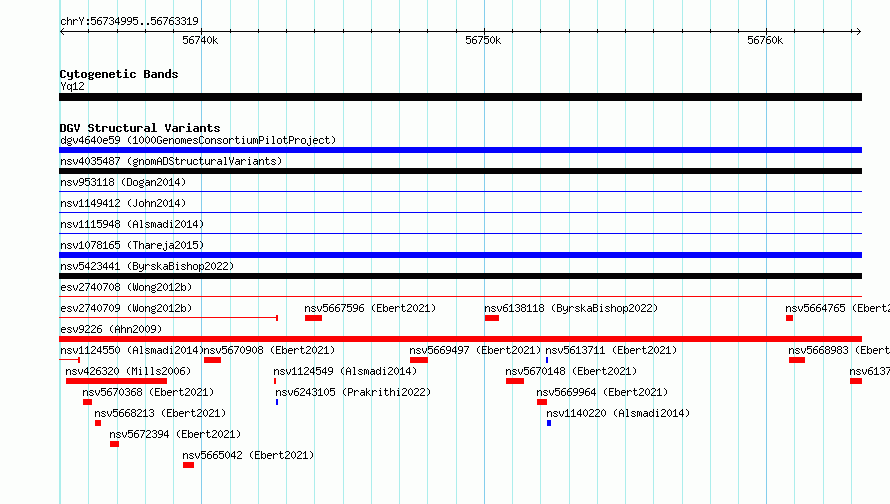Screen dimensions: 890x504
Task: Click the red nsv426320 variant bar
Action: click(x=116, y=381)
